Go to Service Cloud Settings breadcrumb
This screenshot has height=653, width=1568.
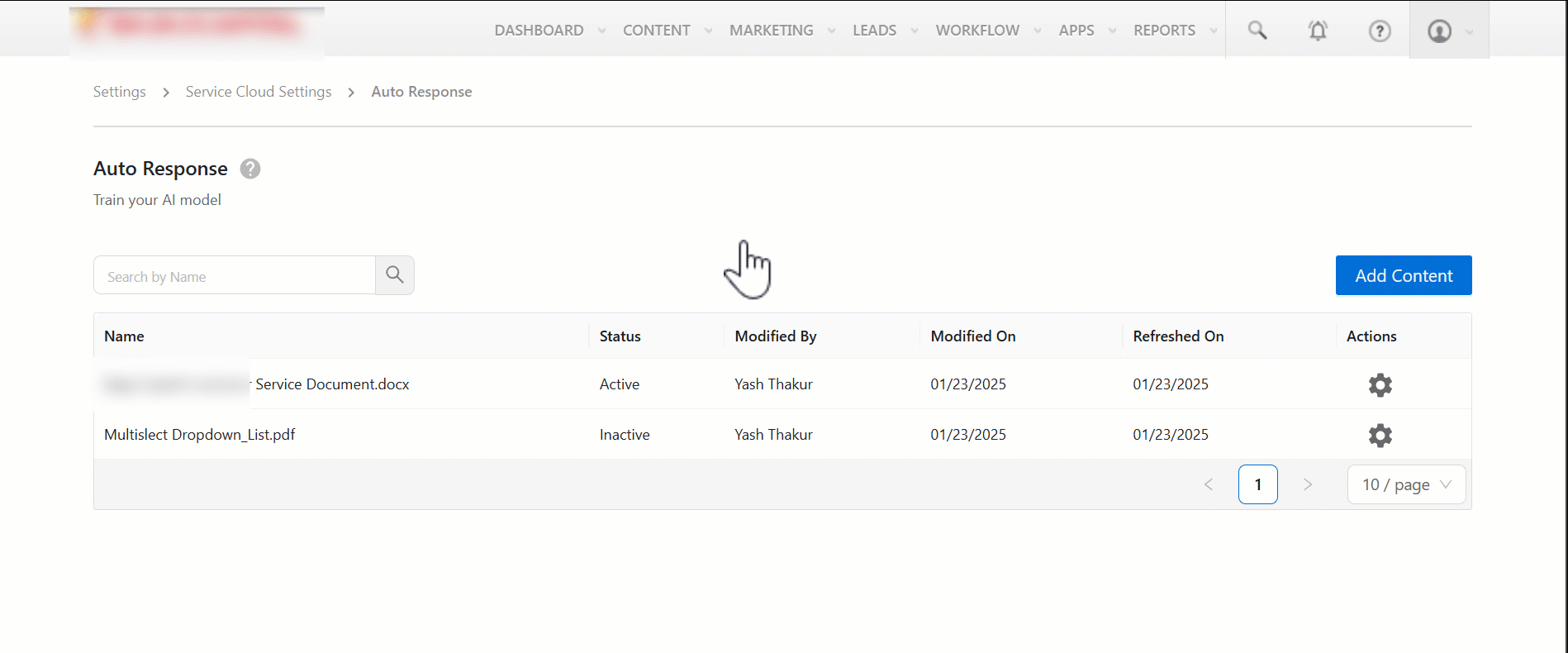(x=259, y=92)
